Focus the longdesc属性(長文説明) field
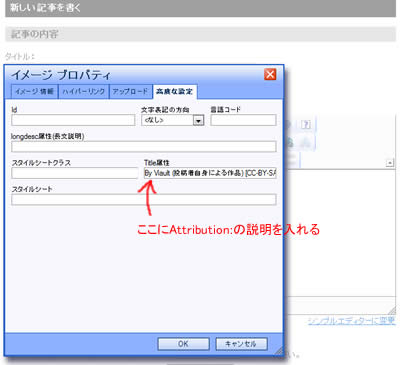400x365 pixels. (144, 146)
